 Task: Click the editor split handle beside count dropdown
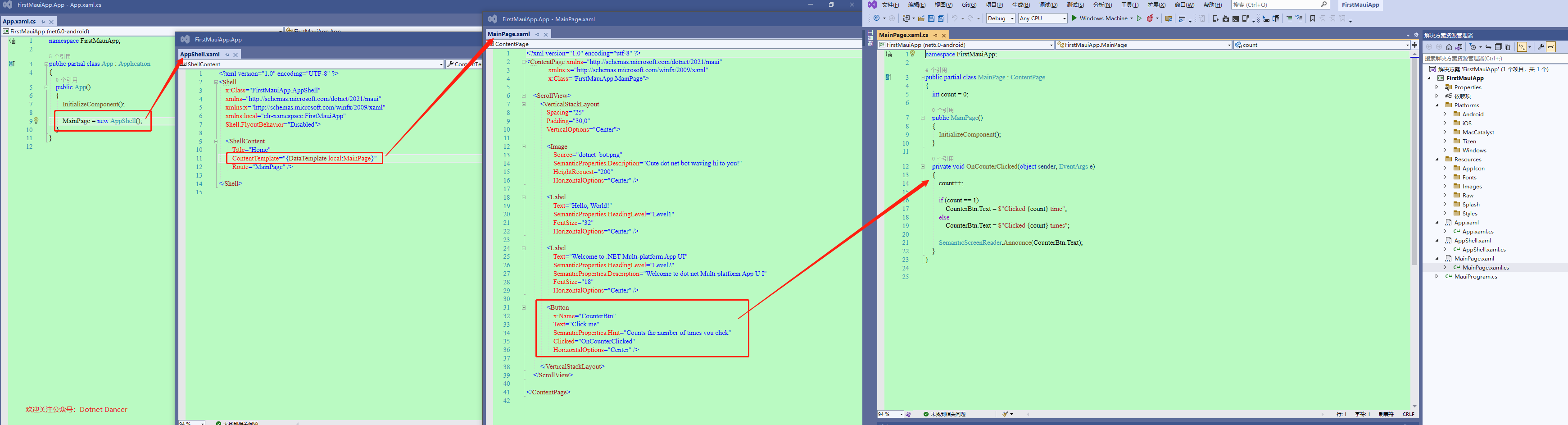click(1415, 45)
